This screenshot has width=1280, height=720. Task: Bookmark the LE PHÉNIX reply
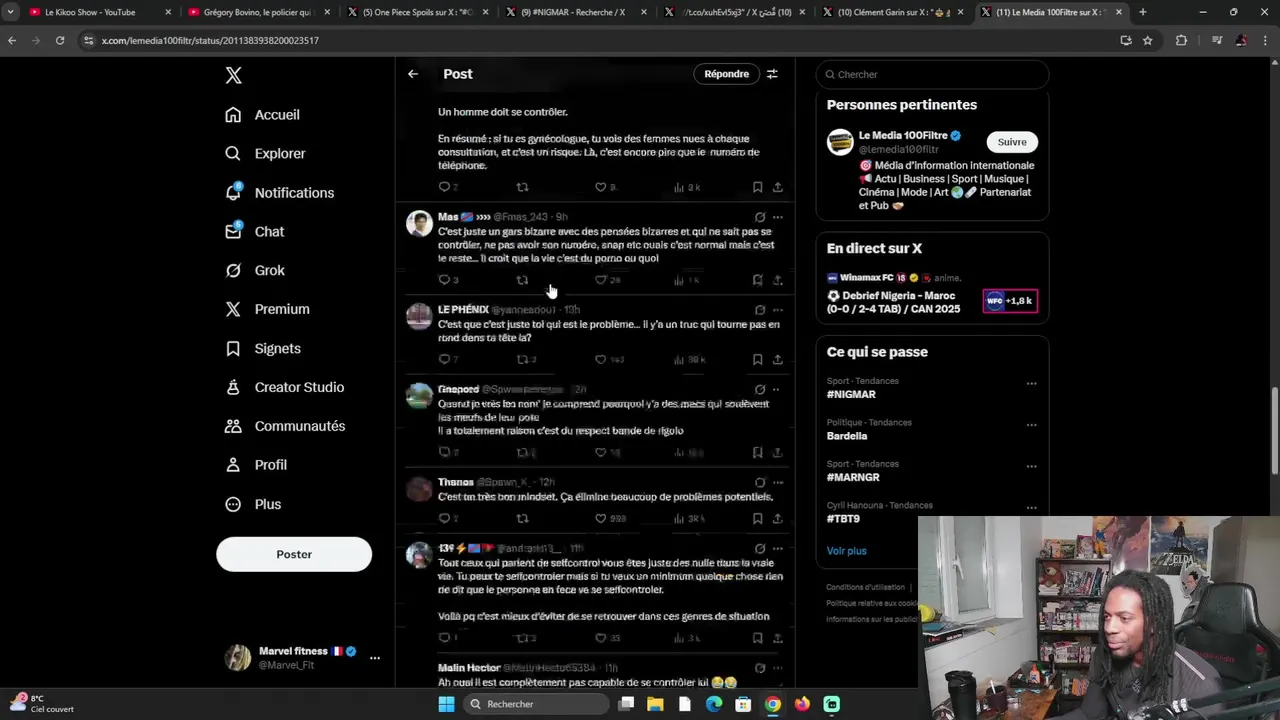(x=757, y=360)
